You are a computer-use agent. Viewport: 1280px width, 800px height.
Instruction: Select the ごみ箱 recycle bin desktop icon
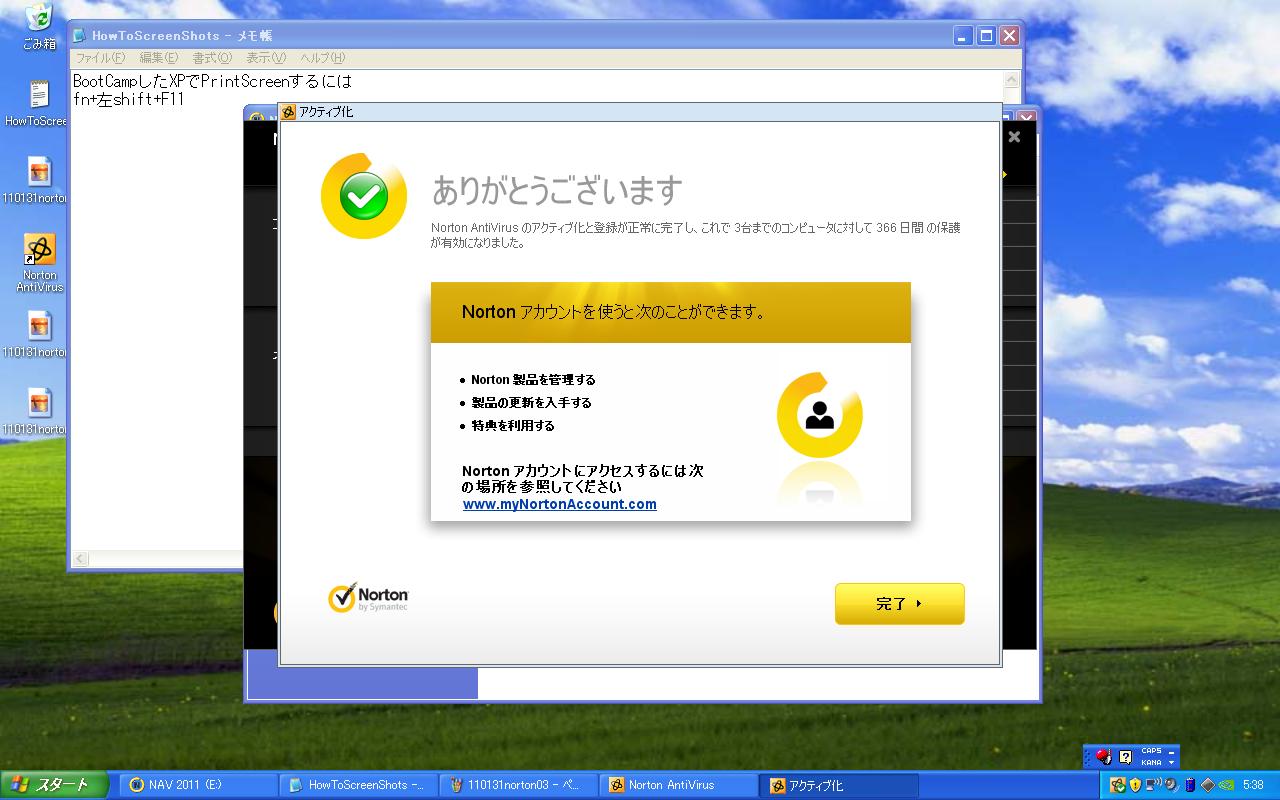[x=40, y=27]
